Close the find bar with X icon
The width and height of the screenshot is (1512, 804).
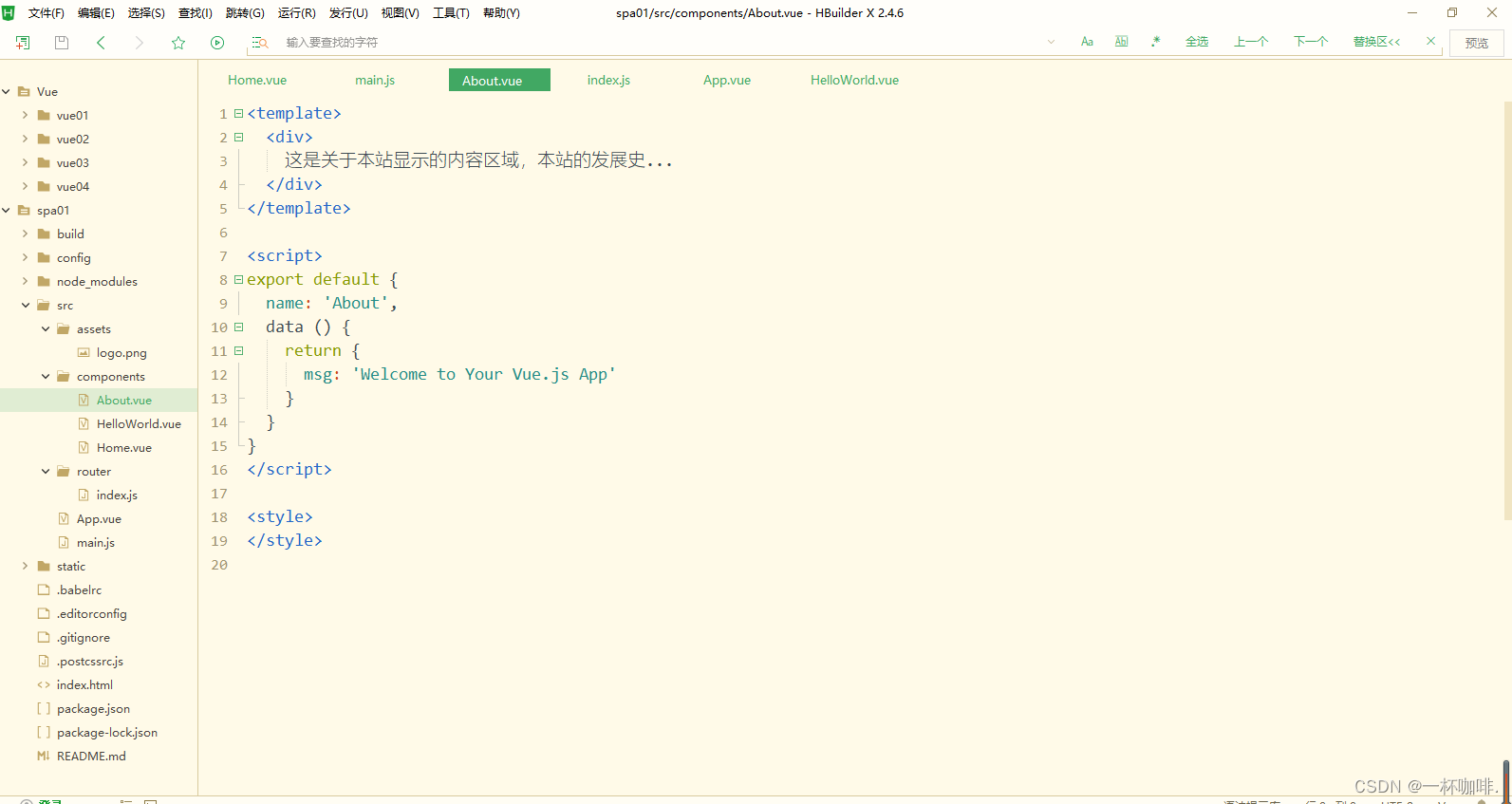[1431, 41]
